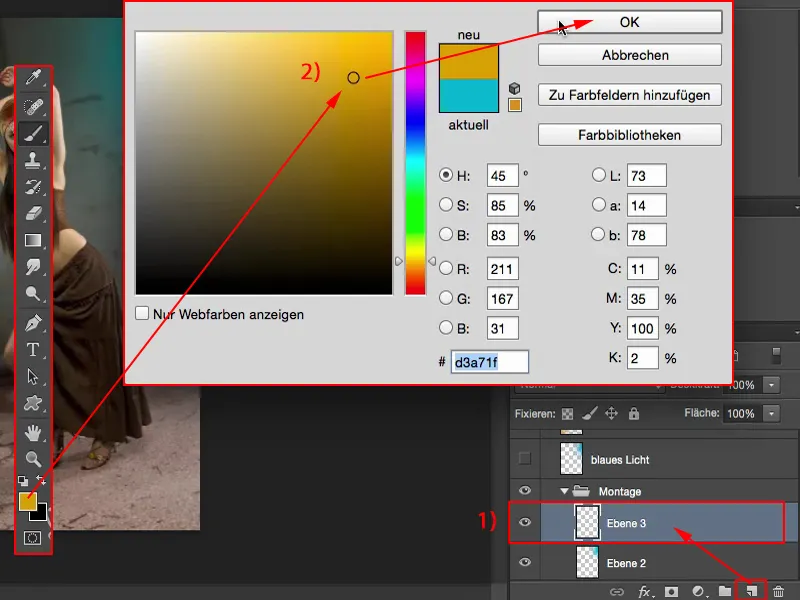Select the Lab a radio button
This screenshot has height=600, width=800.
[598, 205]
